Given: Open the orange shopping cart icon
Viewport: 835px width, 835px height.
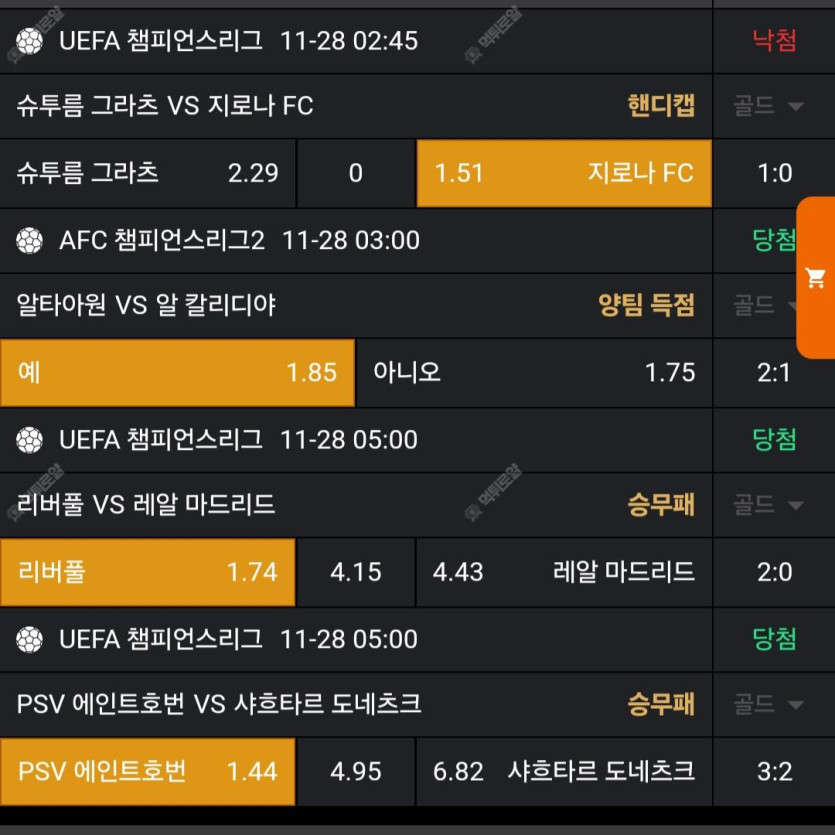Looking at the screenshot, I should [815, 277].
